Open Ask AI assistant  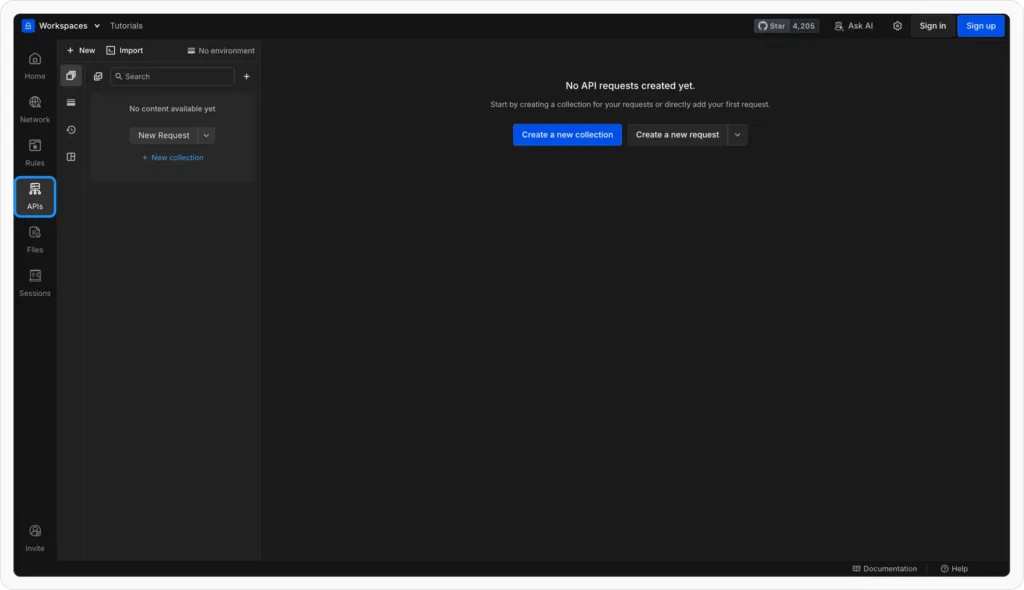(x=852, y=25)
